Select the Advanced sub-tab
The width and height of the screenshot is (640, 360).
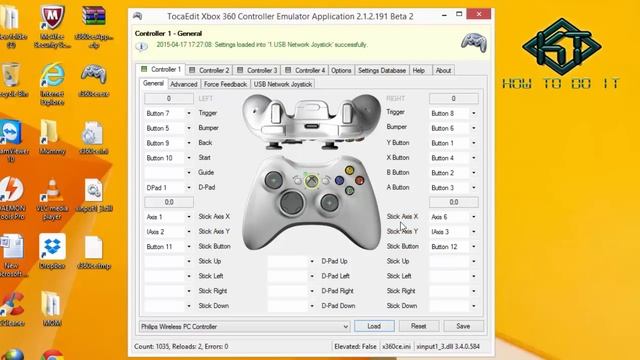tap(184, 84)
